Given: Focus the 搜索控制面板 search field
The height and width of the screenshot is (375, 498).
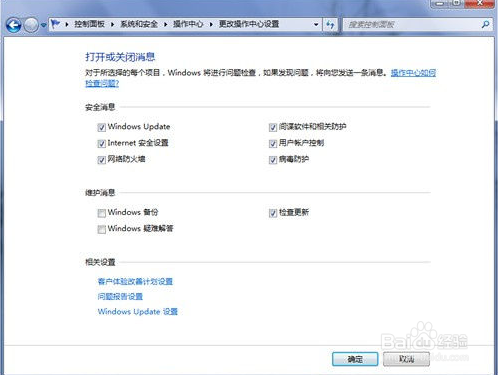Looking at the screenshot, I should pyautogui.click(x=412, y=24).
